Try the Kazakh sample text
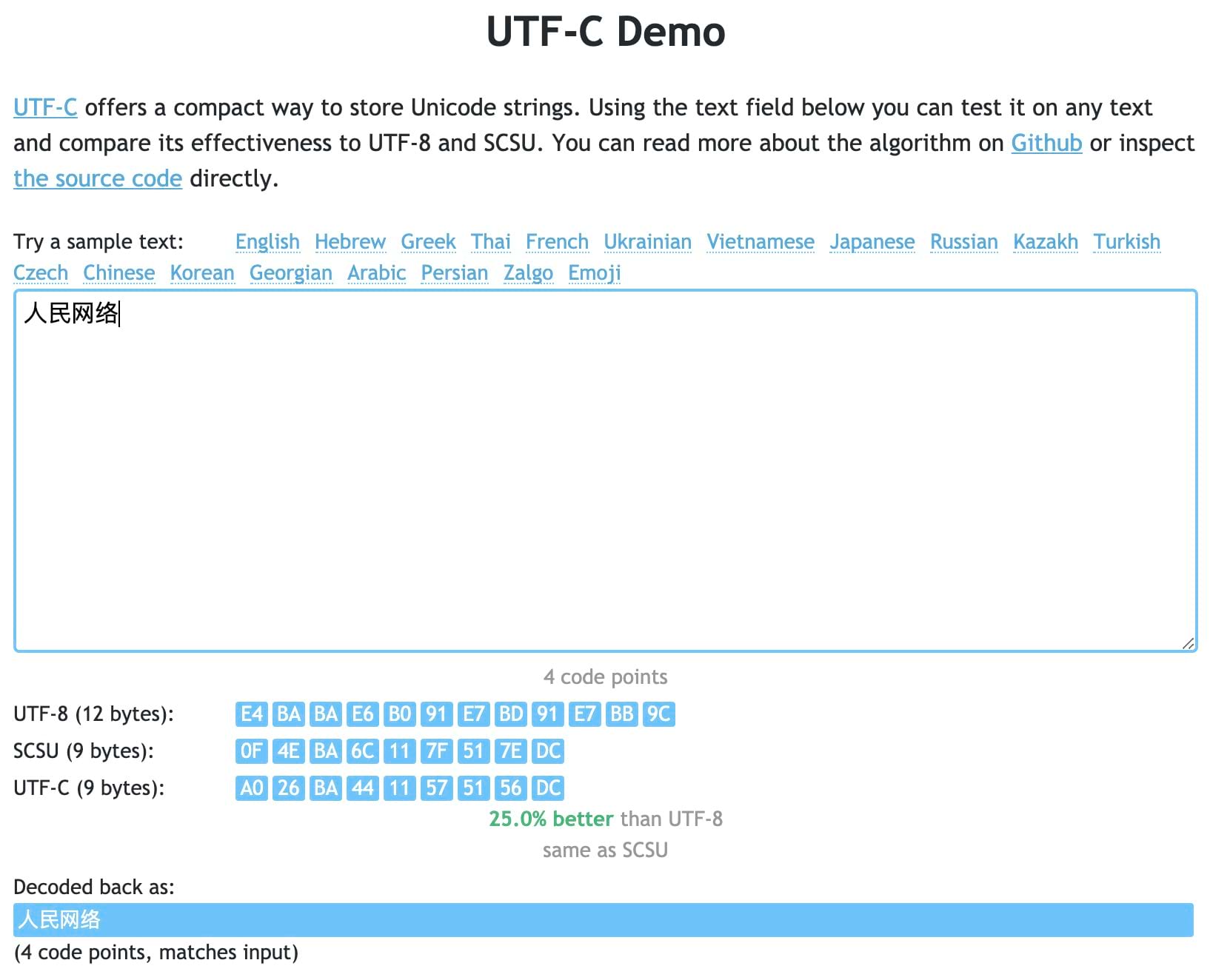The image size is (1210, 980). click(x=1046, y=242)
